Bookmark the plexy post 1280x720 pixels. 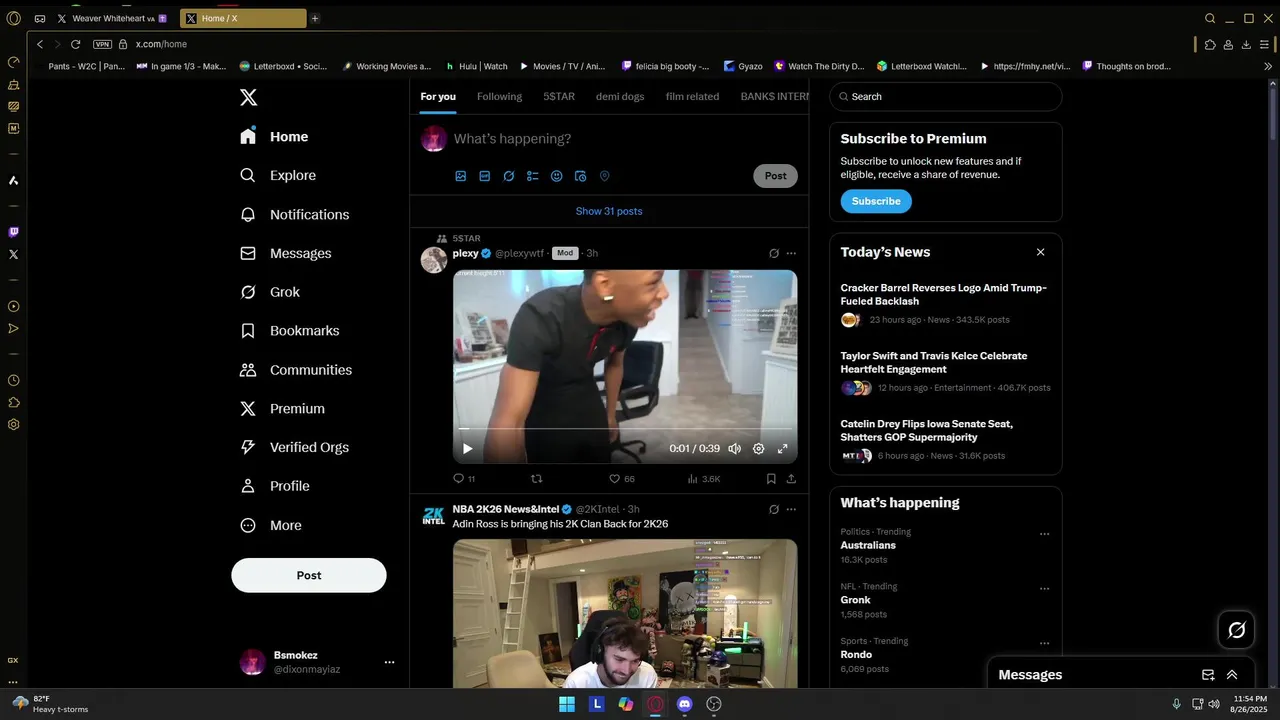tap(771, 479)
